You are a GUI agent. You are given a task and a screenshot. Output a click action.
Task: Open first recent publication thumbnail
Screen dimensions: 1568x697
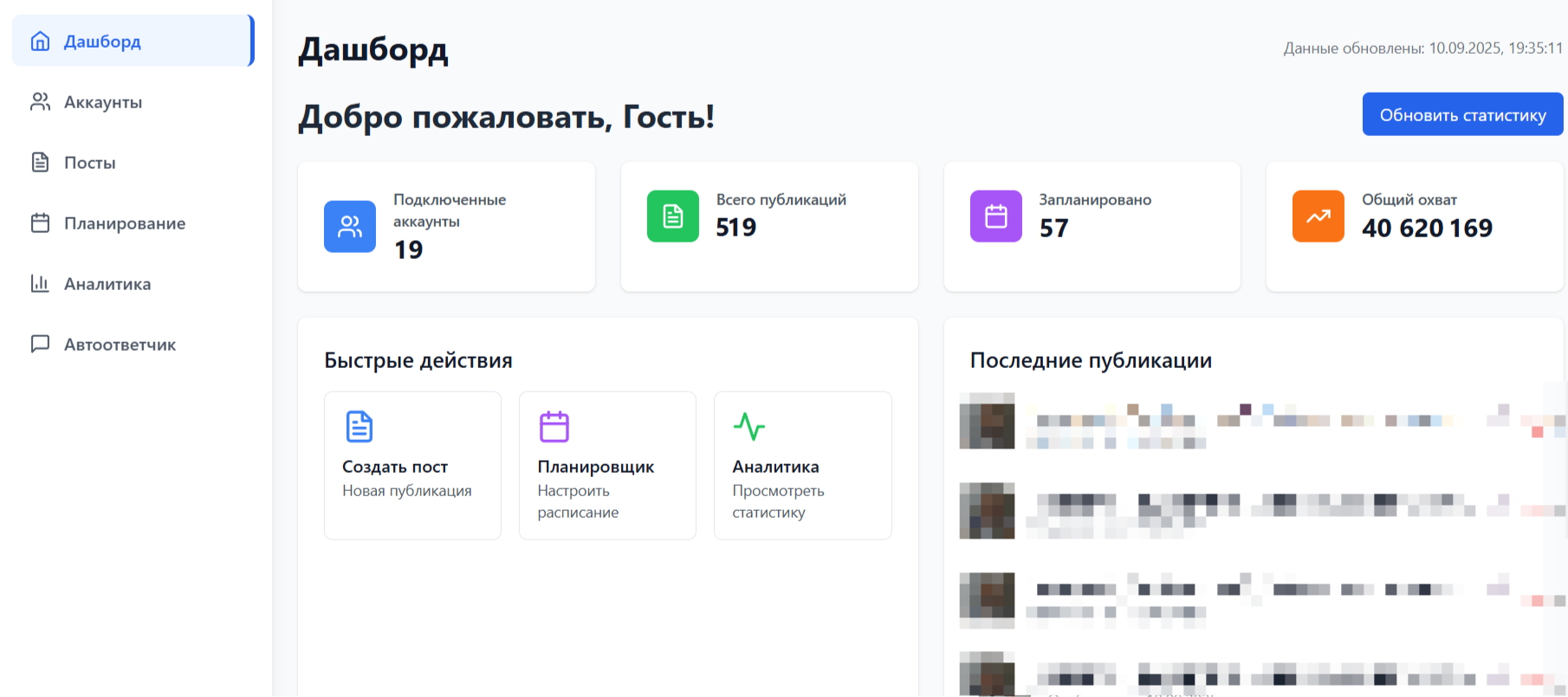987,421
